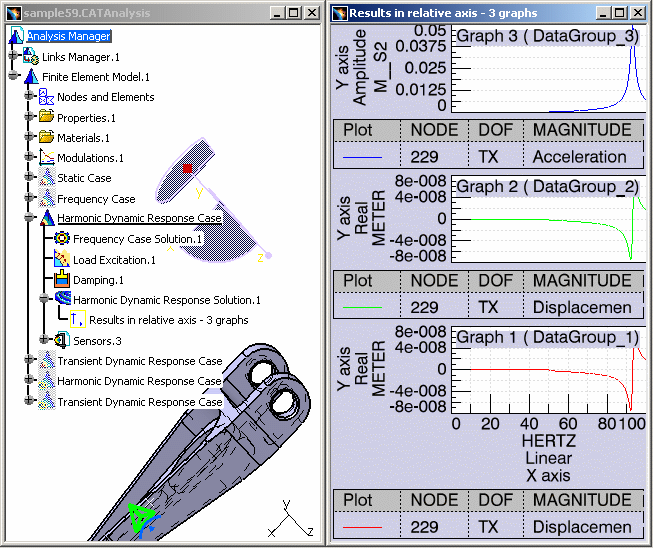Select Frequency Case Solution.1 in the tree
Image resolution: width=653 pixels, height=548 pixels.
[137, 239]
